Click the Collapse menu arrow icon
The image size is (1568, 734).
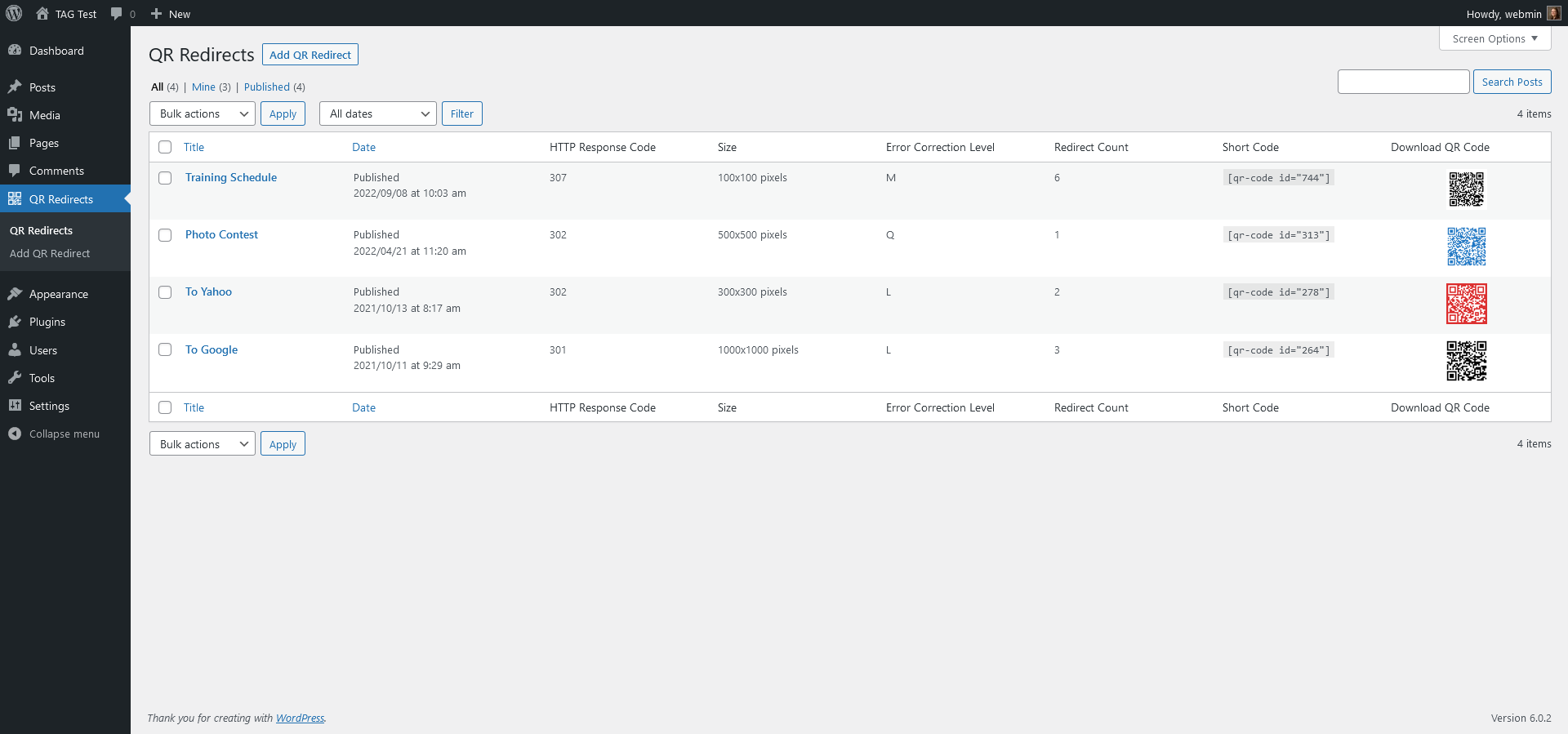(x=15, y=434)
